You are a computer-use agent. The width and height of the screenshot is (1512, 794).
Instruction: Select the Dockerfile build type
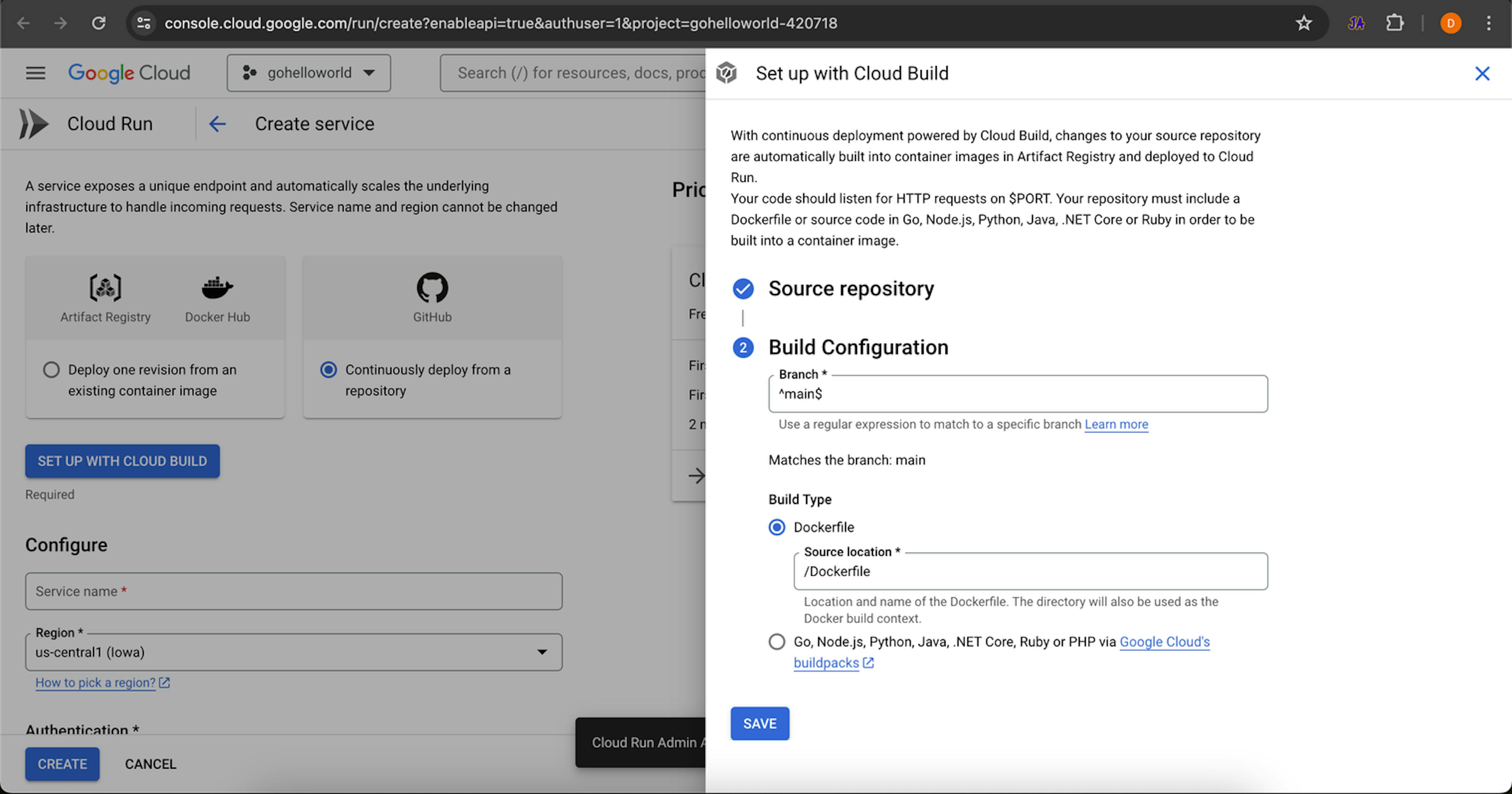[777, 527]
